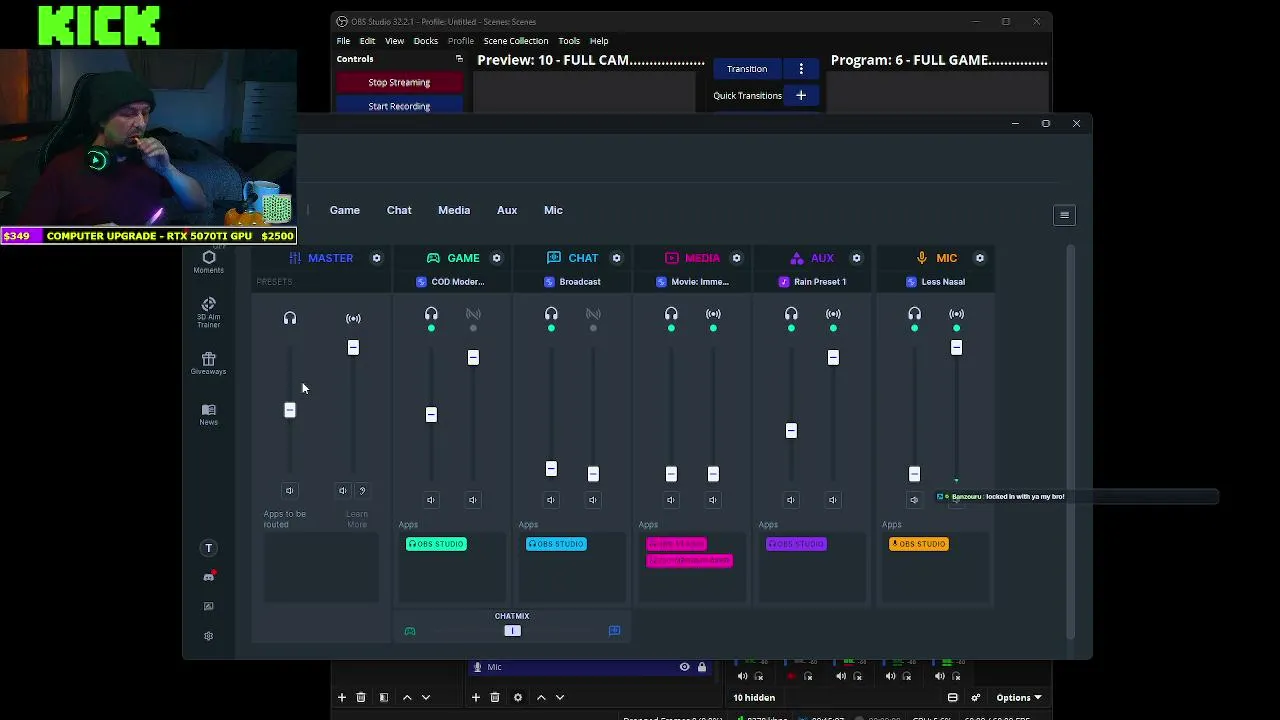Image resolution: width=1280 pixels, height=720 pixels.
Task: Open the OBS Tools menu
Action: pyautogui.click(x=569, y=41)
